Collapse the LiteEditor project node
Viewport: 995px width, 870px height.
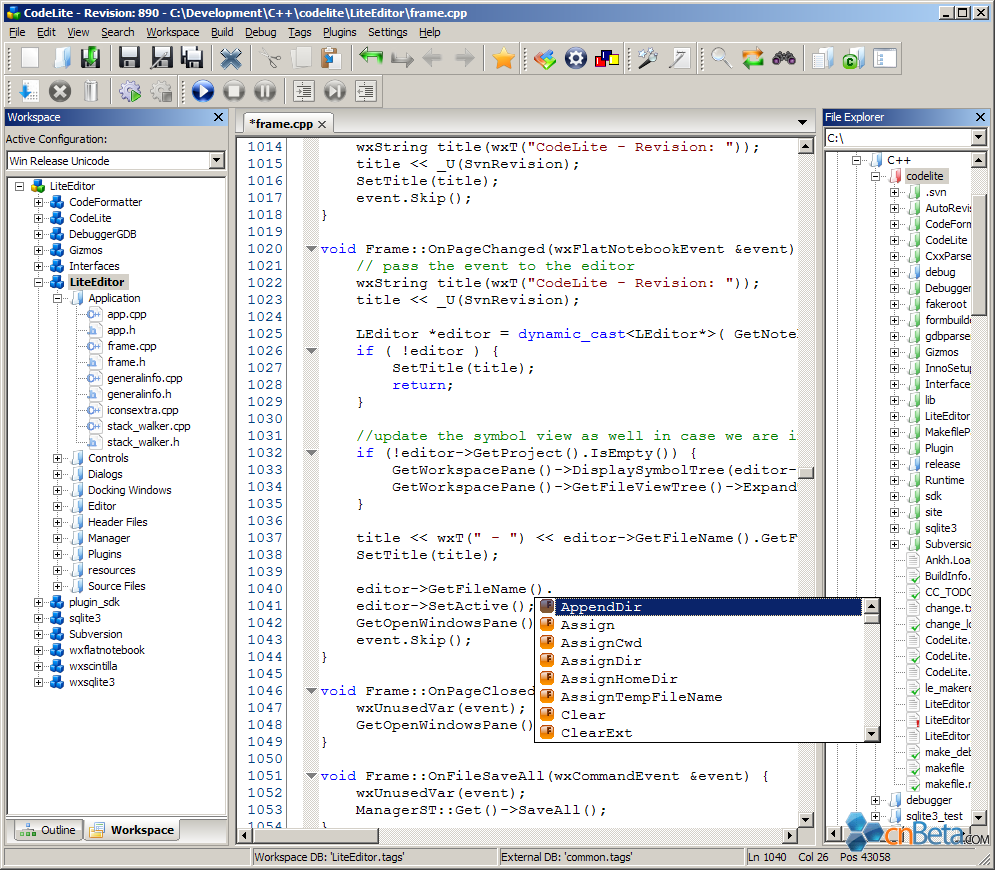[x=39, y=282]
